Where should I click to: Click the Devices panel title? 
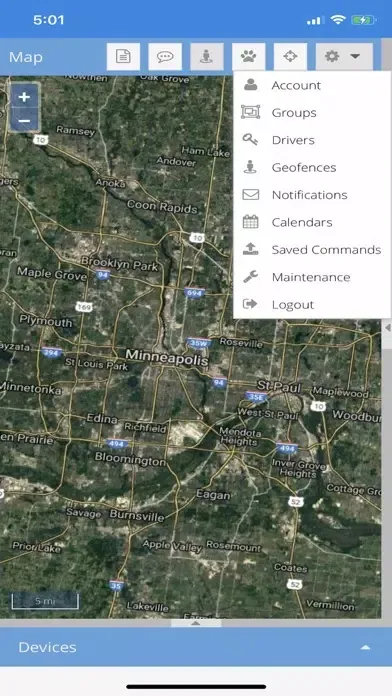tap(47, 647)
